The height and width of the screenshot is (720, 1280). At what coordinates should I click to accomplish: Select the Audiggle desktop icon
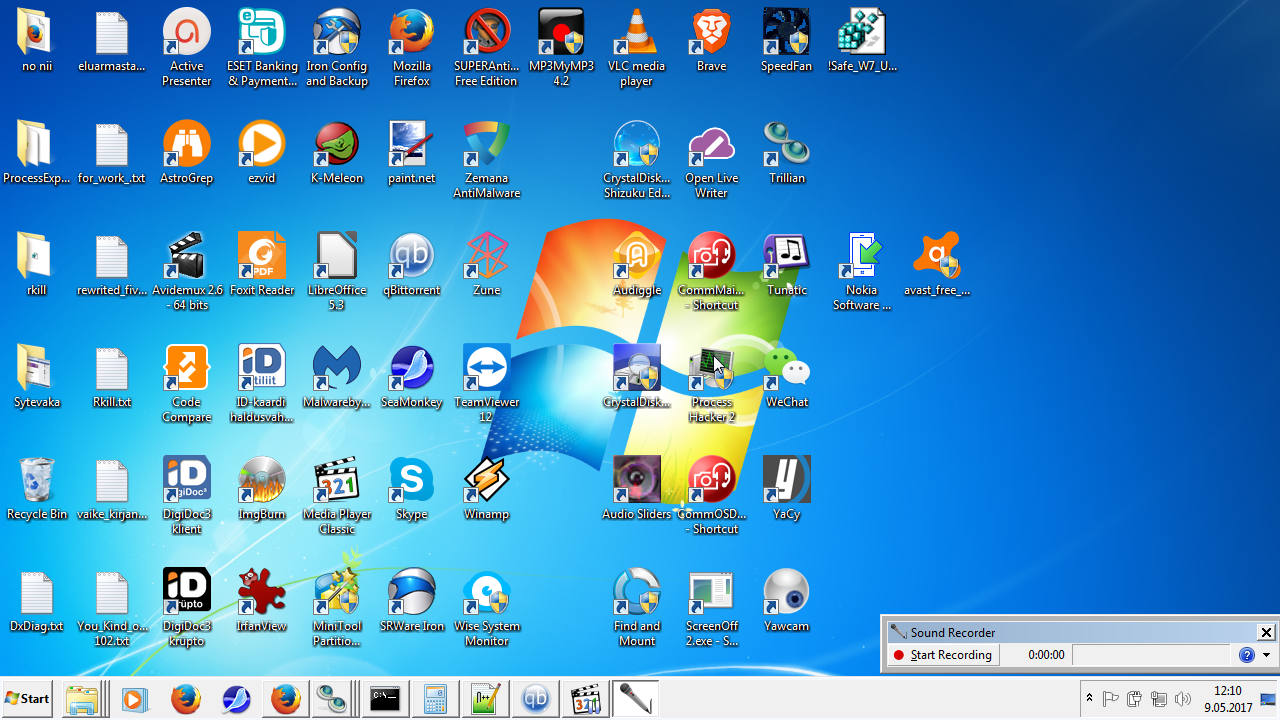[x=637, y=265]
